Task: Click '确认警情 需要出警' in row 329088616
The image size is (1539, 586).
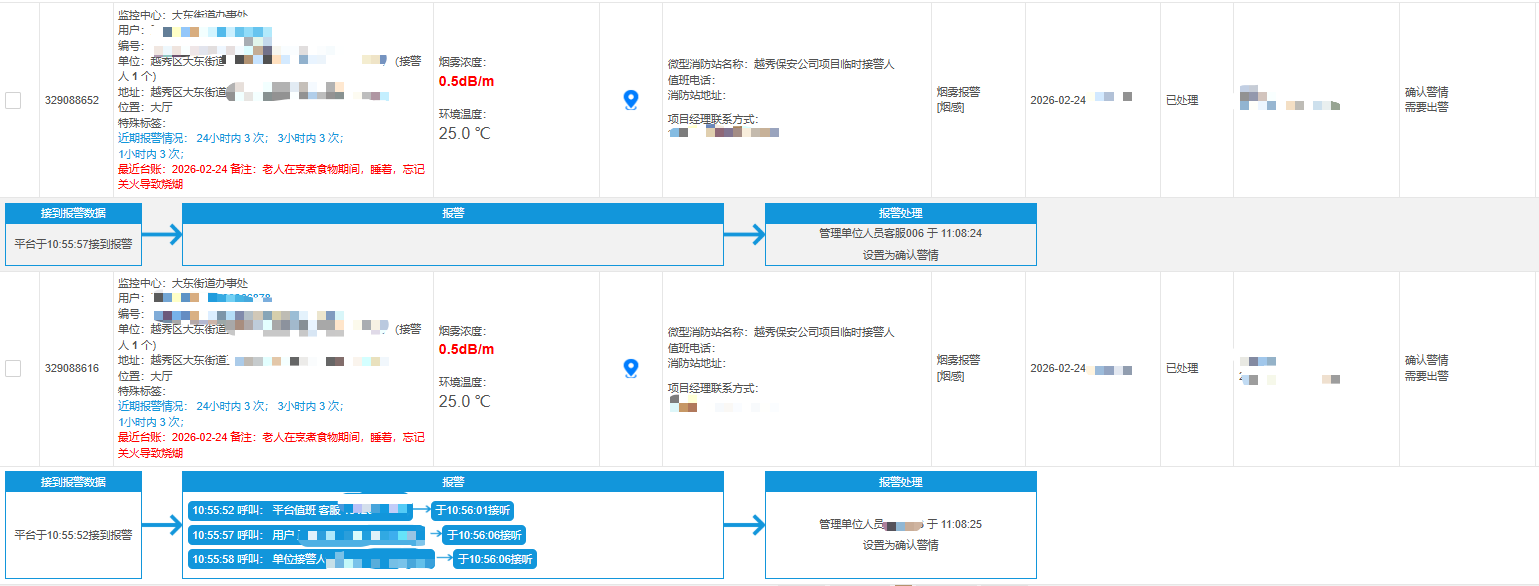Action: [1426, 368]
